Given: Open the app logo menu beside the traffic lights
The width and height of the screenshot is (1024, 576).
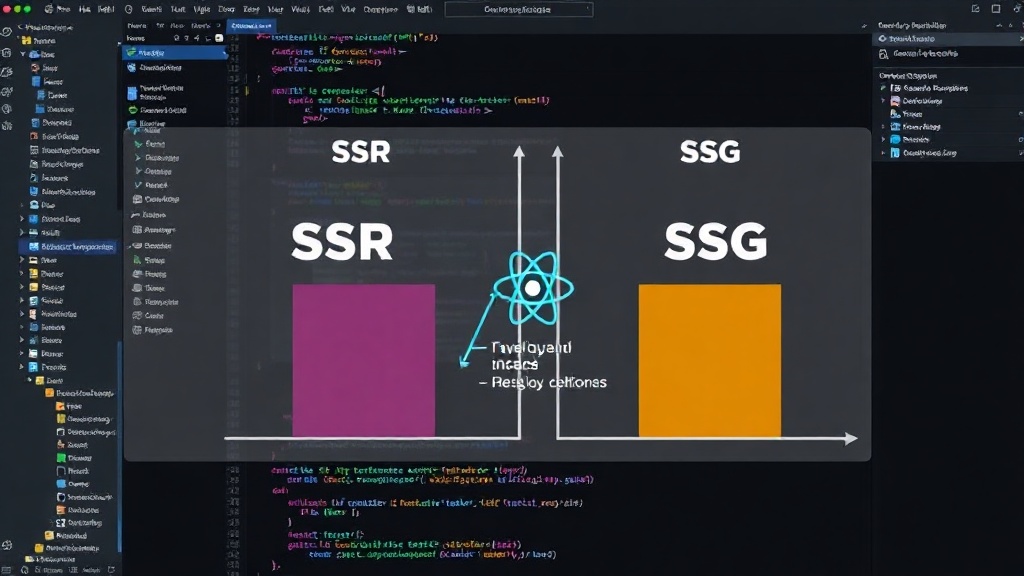Looking at the screenshot, I should click(x=50, y=9).
